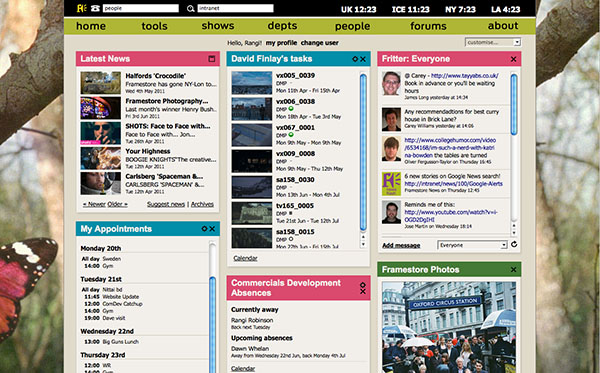Close the Commercials Development Absences panel

click(363, 292)
